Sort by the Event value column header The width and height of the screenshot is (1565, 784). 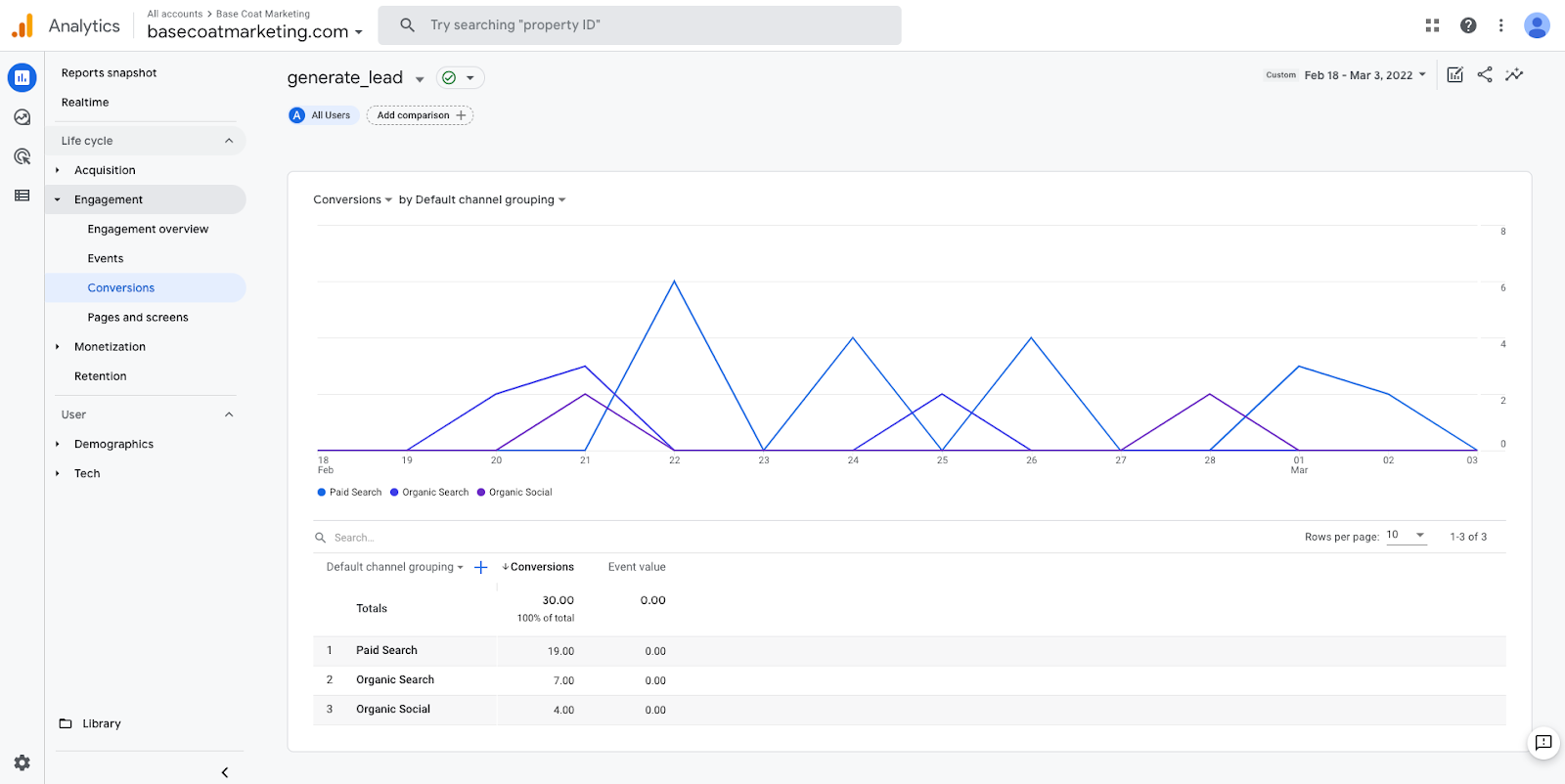click(637, 567)
